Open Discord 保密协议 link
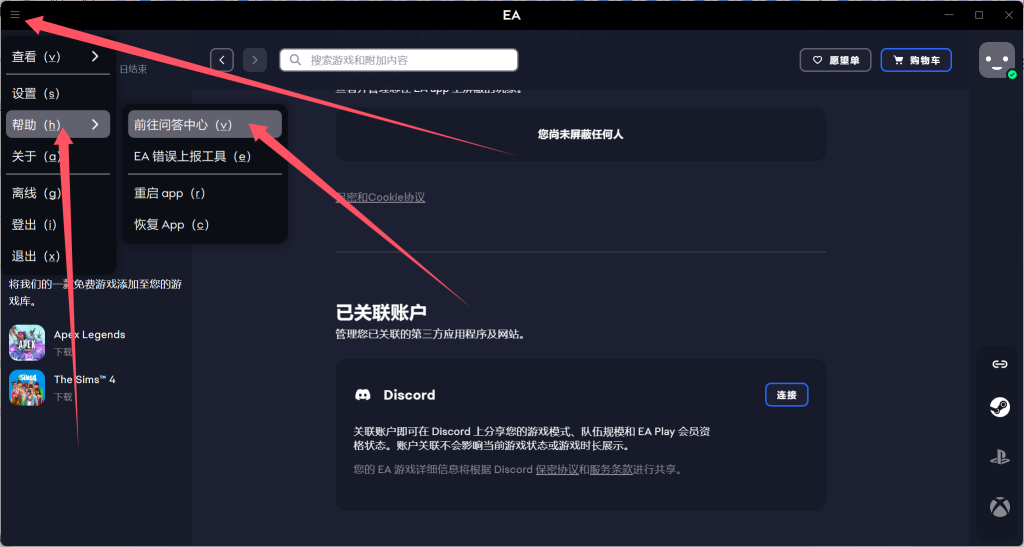 (557, 469)
